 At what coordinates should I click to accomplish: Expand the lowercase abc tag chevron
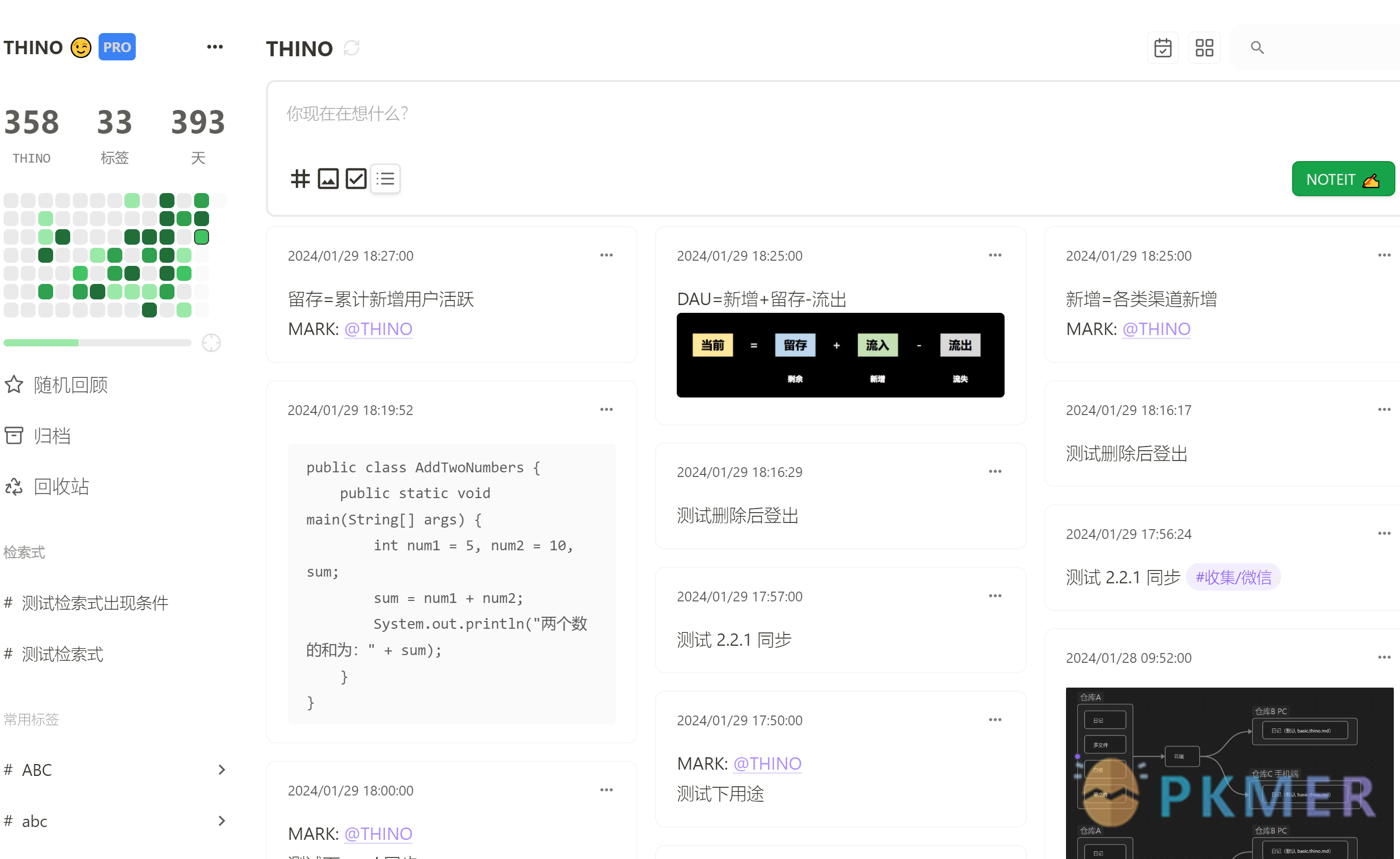[x=221, y=821]
